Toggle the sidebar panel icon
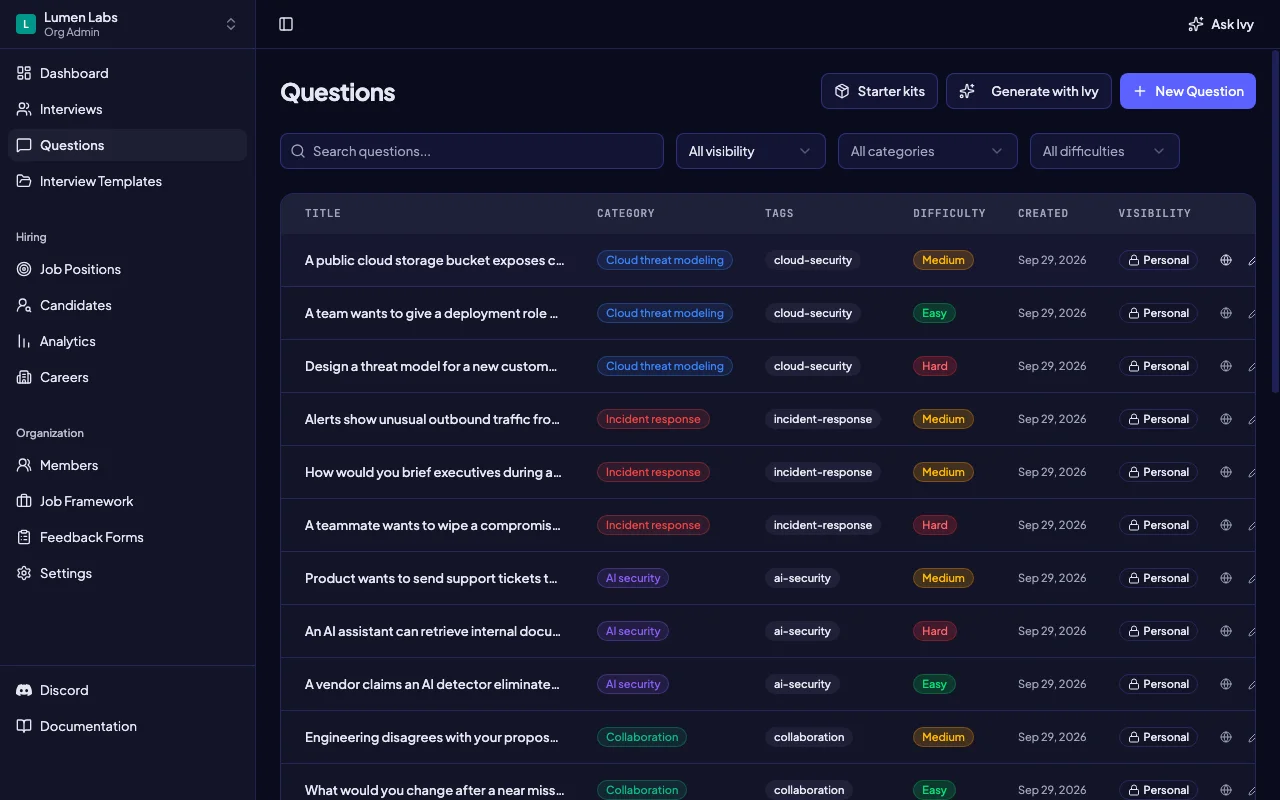The height and width of the screenshot is (800, 1280). tap(286, 24)
